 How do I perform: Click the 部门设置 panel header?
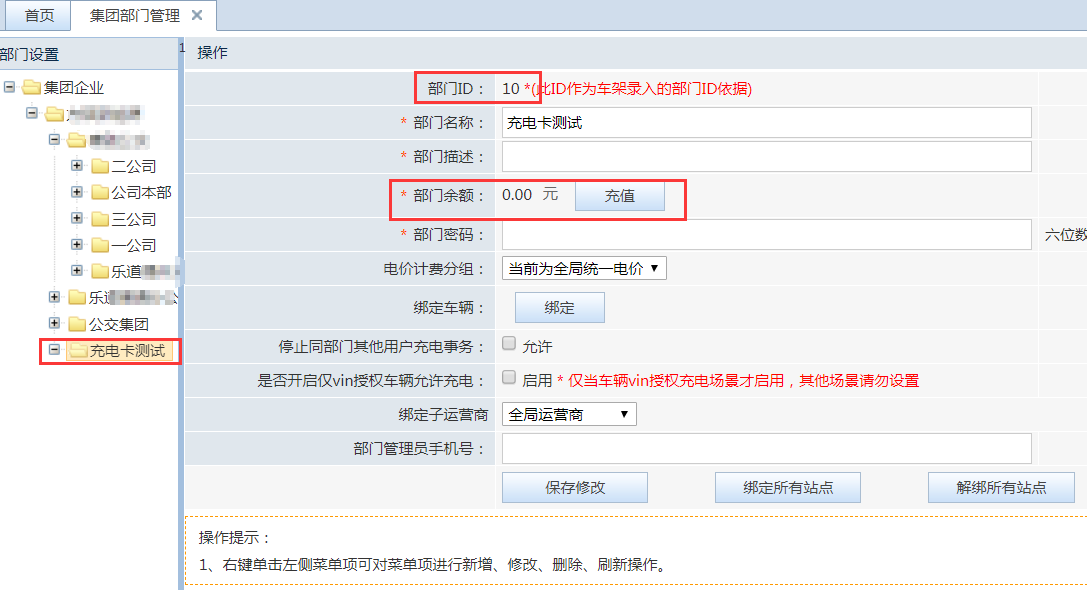click(89, 54)
